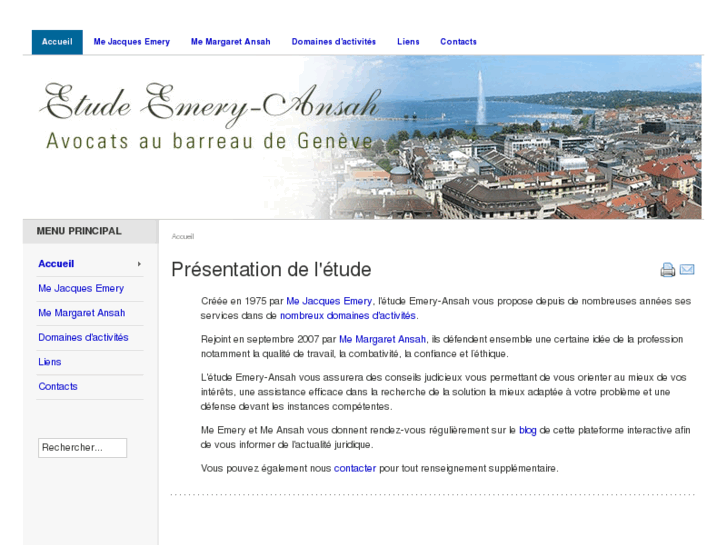Image resolution: width=727 pixels, height=545 pixels.
Task: Select Contacts in sidebar menu
Action: [58, 387]
